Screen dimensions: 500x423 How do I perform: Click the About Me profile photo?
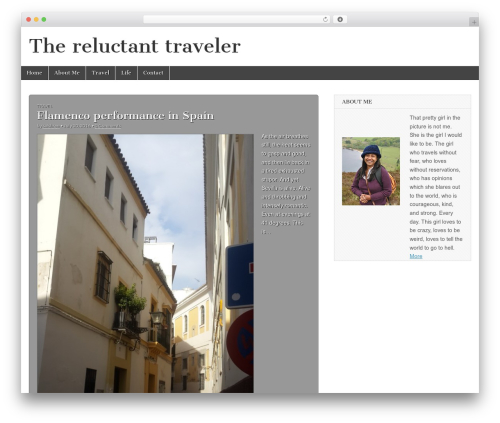pyautogui.click(x=371, y=171)
